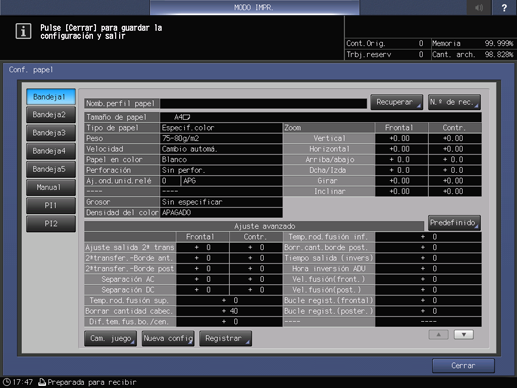Click the clock icon in status bar
517x388 pixels.
click(6, 382)
